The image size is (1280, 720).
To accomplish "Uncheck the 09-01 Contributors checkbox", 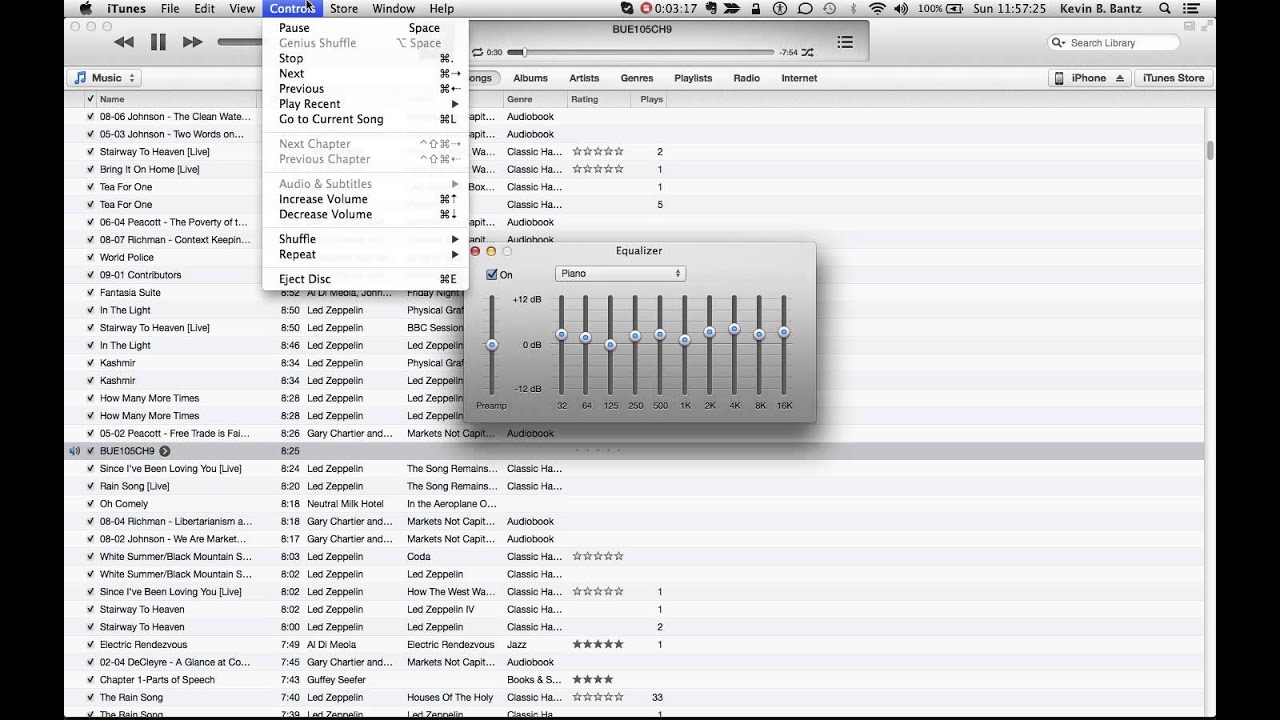I will click(x=90, y=274).
